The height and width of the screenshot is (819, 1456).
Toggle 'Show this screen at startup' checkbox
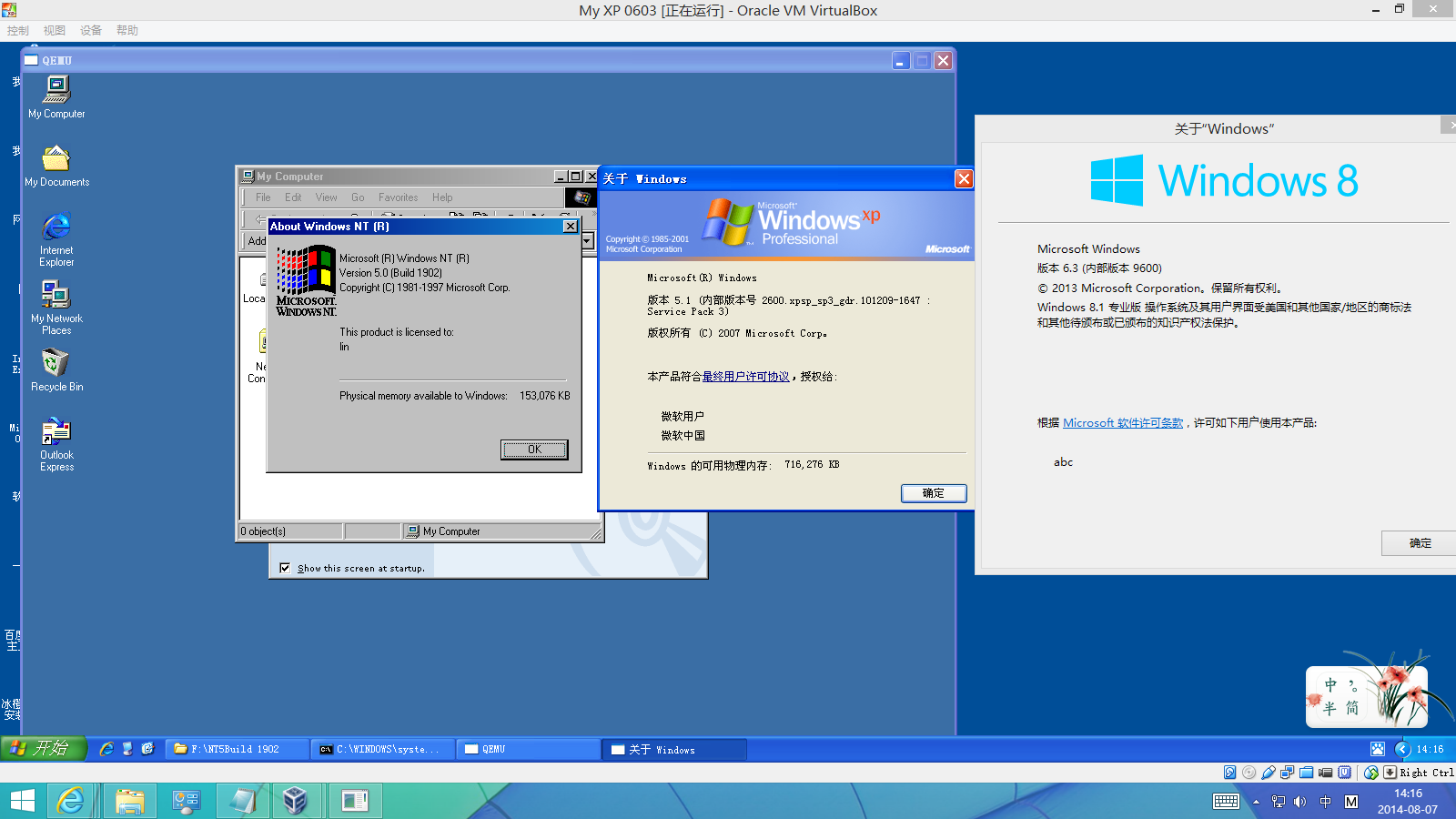pos(285,568)
